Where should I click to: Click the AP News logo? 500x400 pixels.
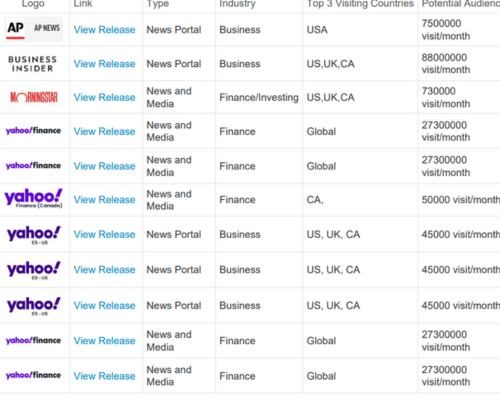(x=33, y=29)
